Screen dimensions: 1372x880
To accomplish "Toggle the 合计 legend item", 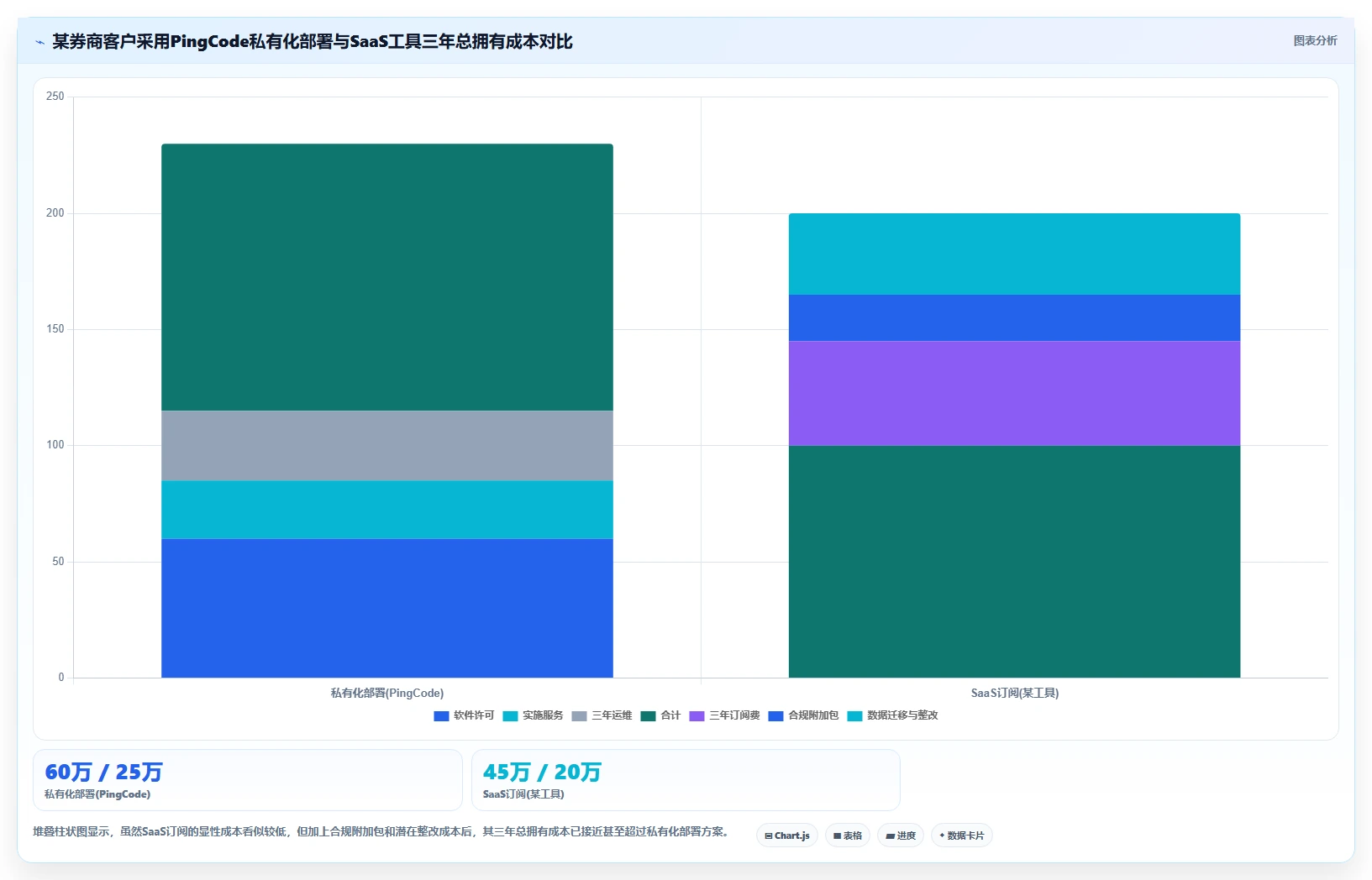I will coord(660,715).
